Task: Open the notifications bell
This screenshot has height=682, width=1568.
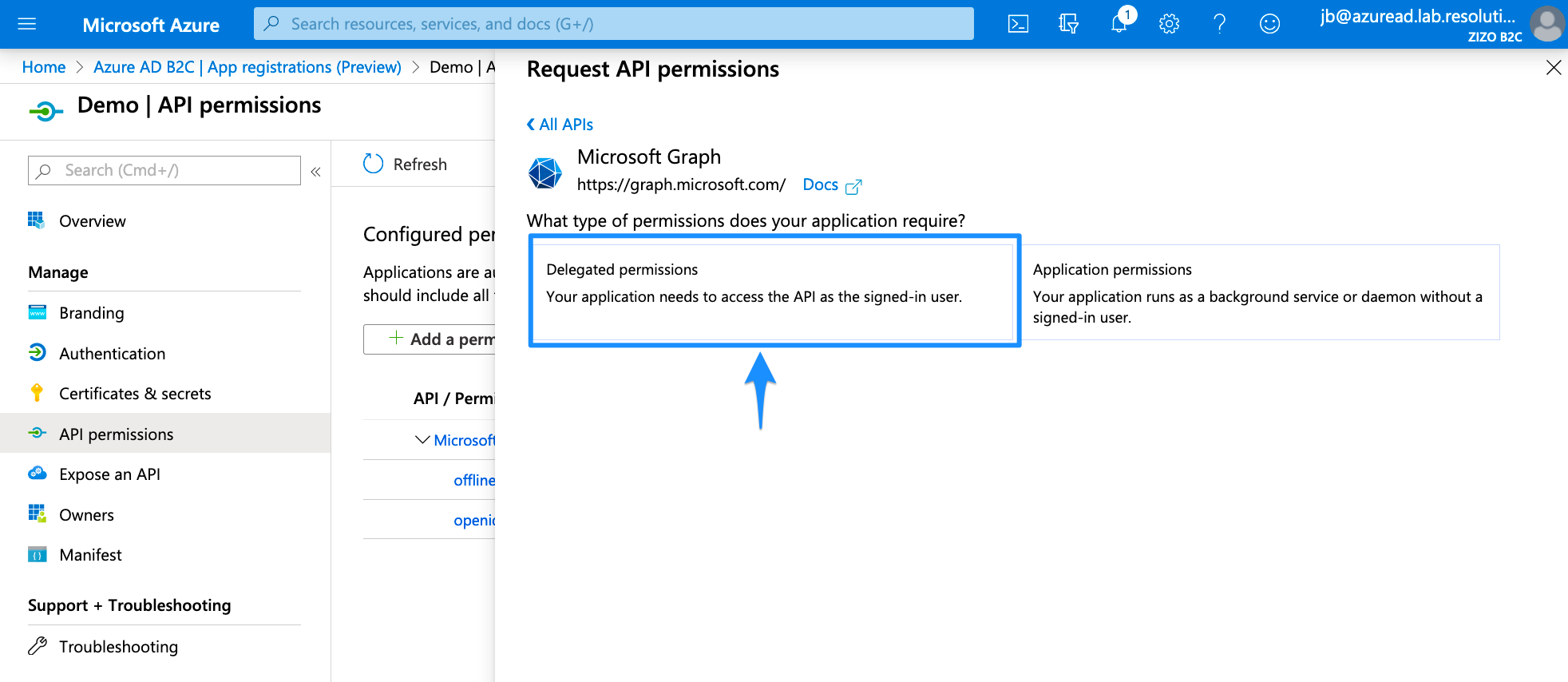Action: tap(1119, 24)
